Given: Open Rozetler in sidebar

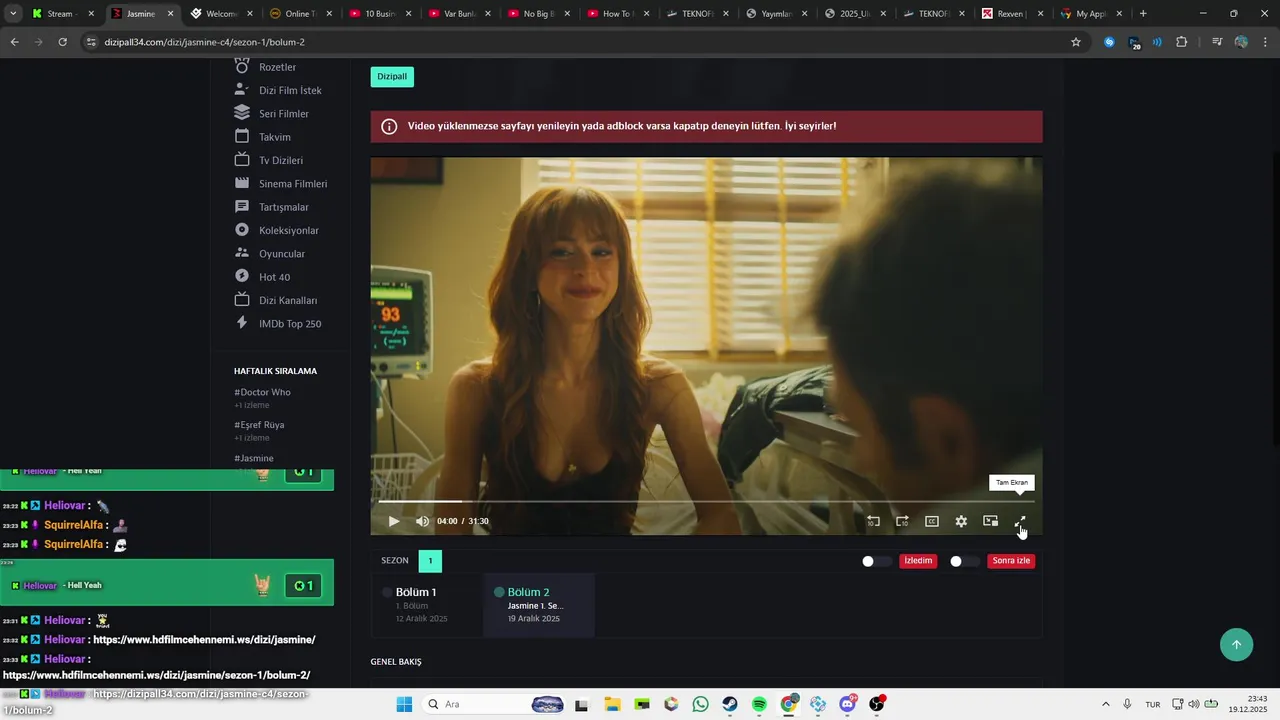Looking at the screenshot, I should [x=277, y=67].
